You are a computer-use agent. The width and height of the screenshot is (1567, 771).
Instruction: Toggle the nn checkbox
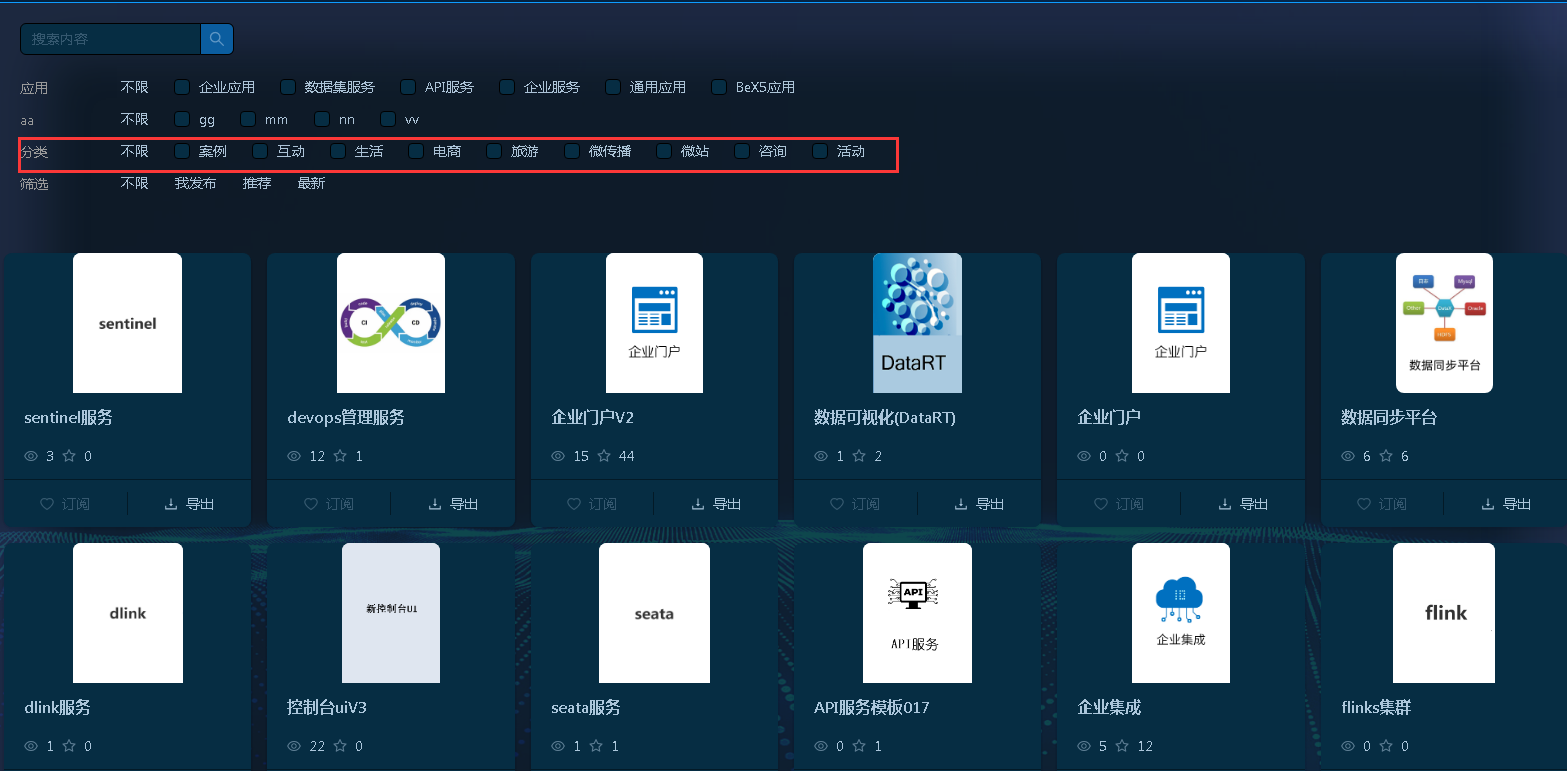(x=322, y=119)
